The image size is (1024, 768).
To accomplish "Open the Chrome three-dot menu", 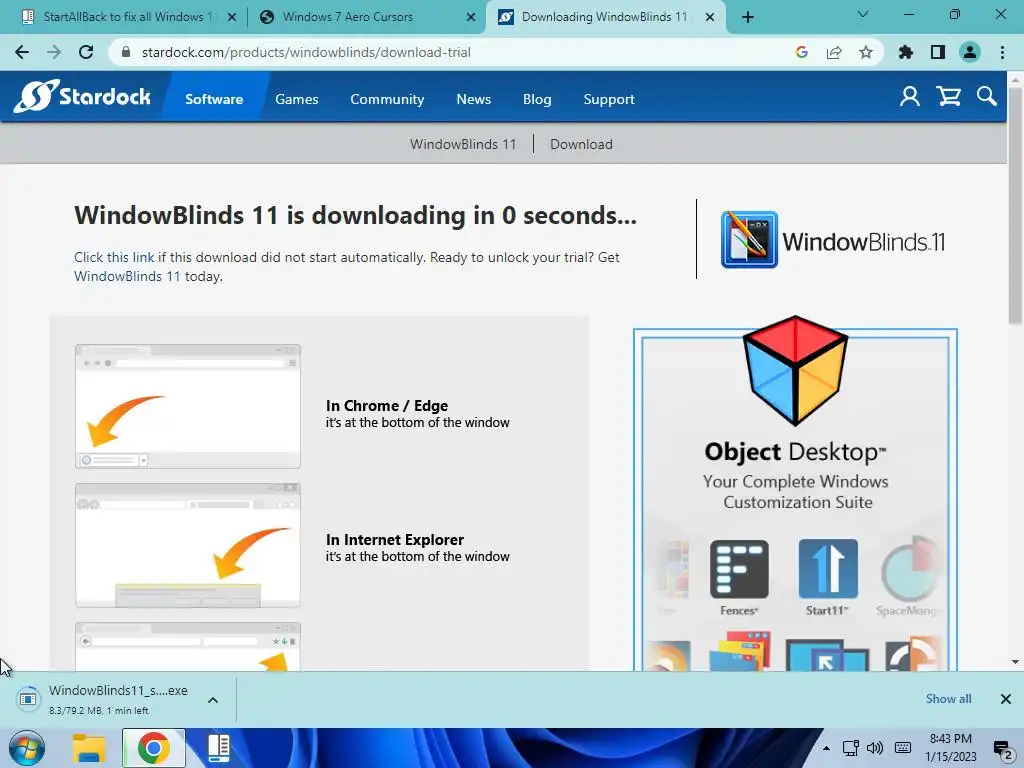I will tap(1002, 52).
